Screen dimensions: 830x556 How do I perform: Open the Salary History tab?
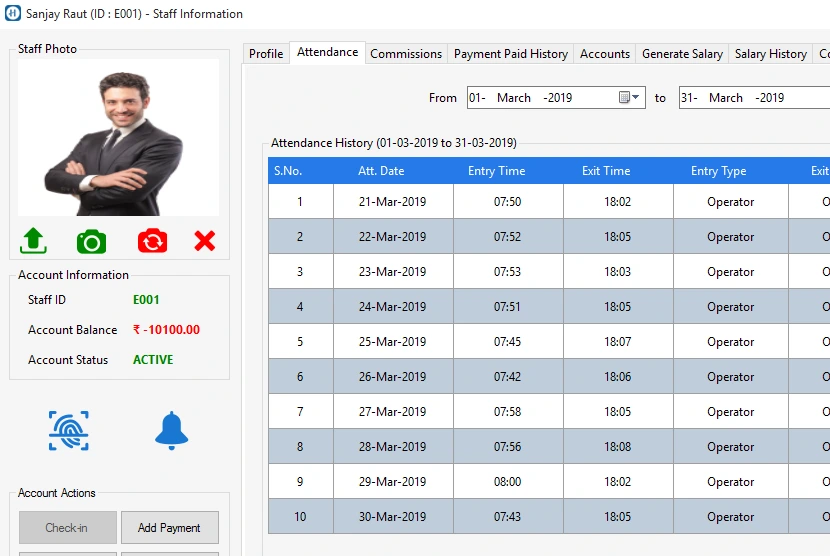(x=770, y=54)
